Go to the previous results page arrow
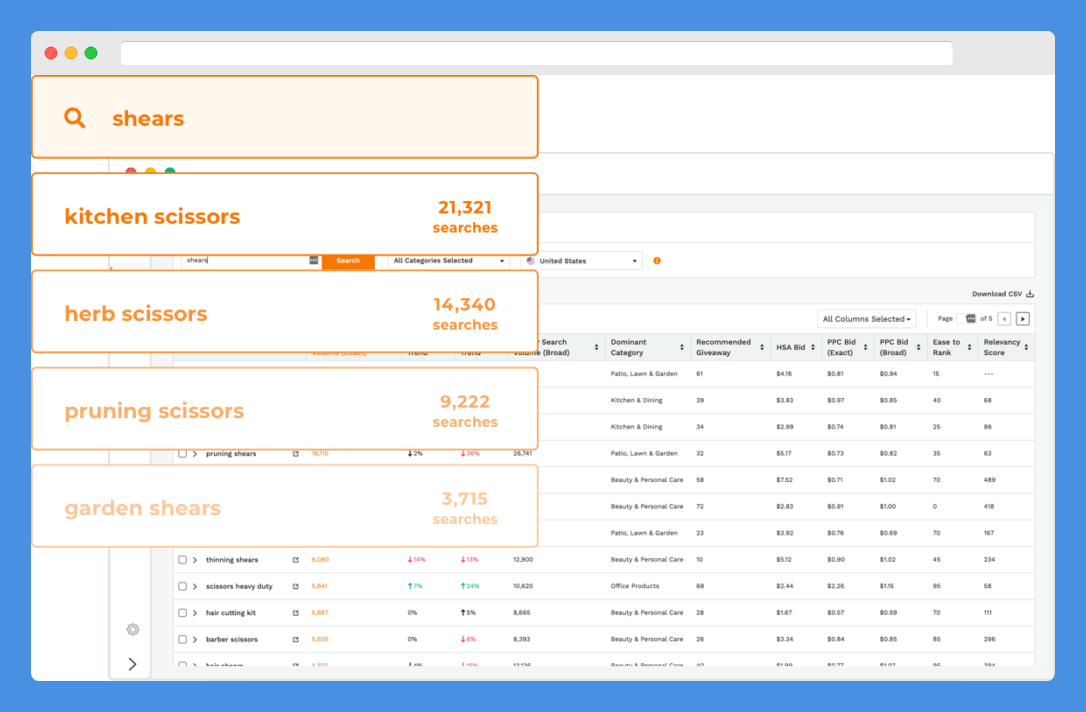The width and height of the screenshot is (1086, 712). click(x=1004, y=319)
